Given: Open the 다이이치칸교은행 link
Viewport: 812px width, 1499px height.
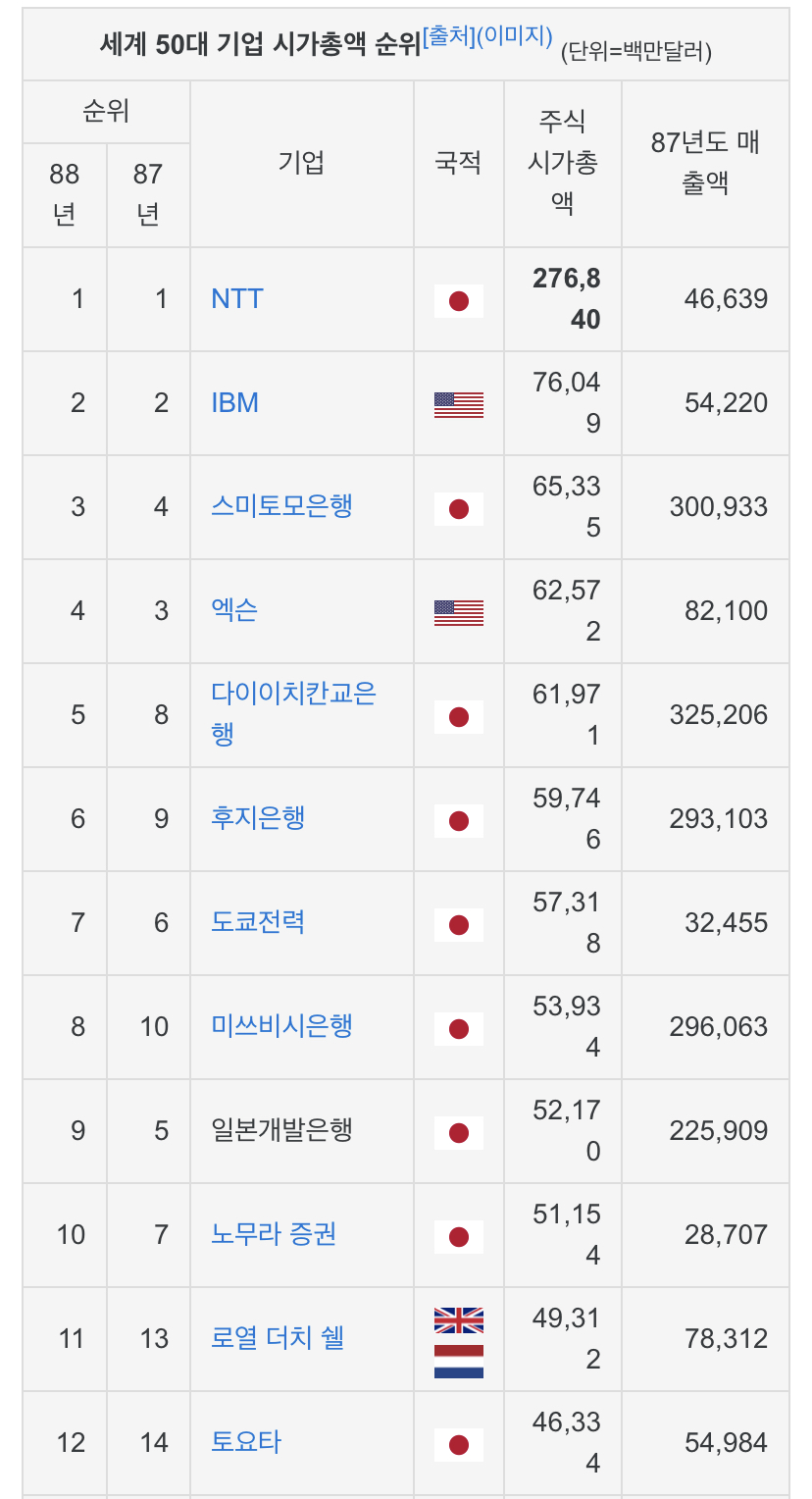Looking at the screenshot, I should tap(293, 695).
